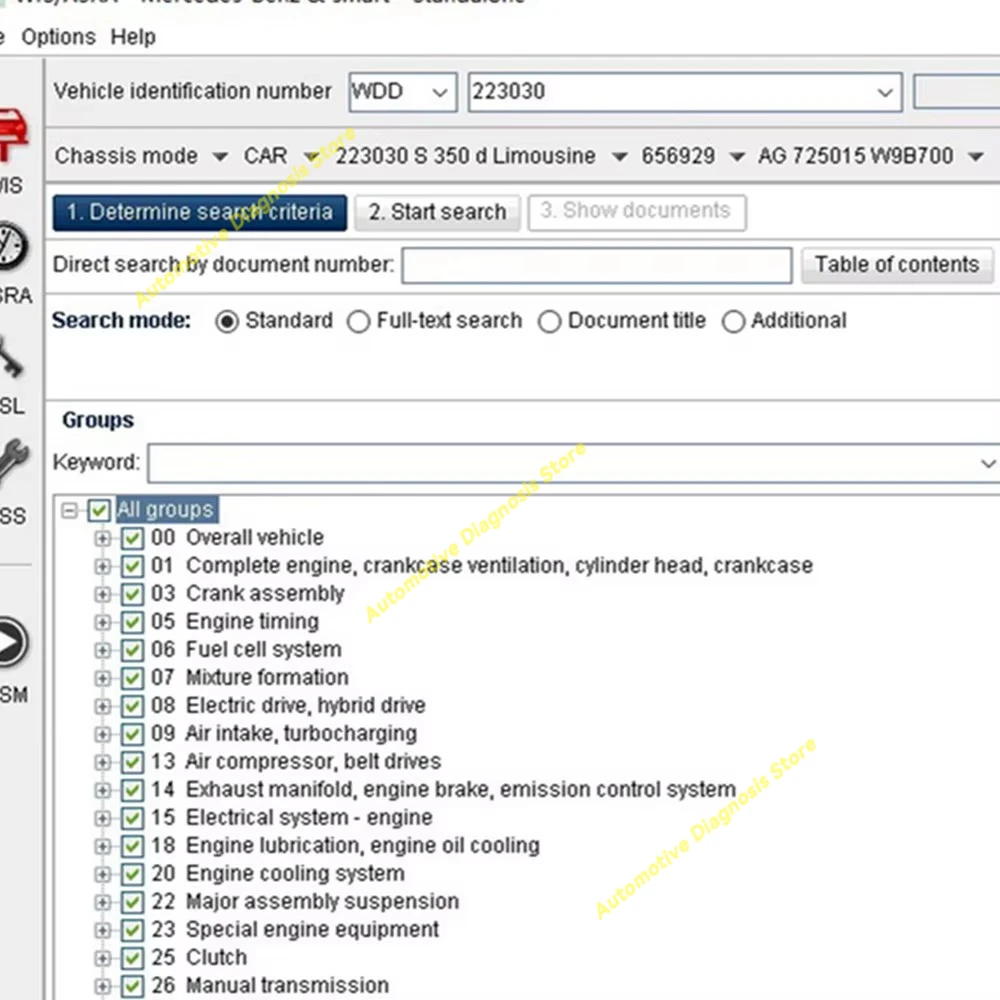Open the tool icon above SL label
Image resolution: width=1000 pixels, height=1000 pixels.
[11, 357]
